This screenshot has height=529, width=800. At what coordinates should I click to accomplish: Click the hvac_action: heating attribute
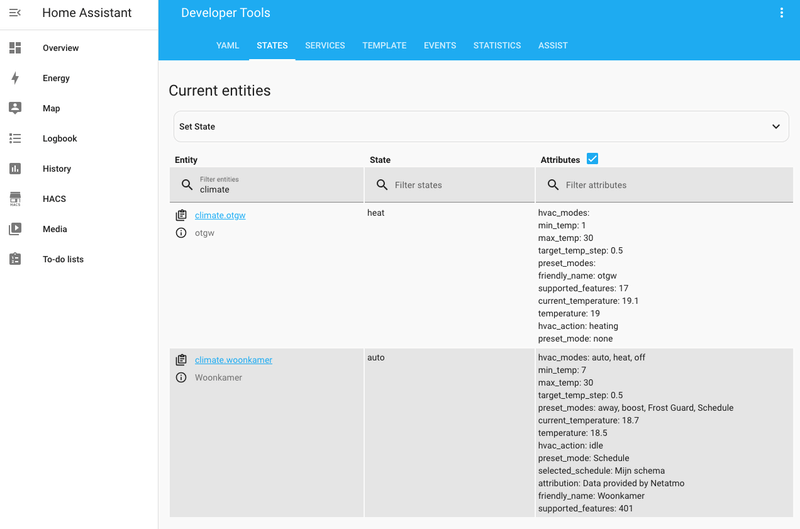(x=578, y=326)
